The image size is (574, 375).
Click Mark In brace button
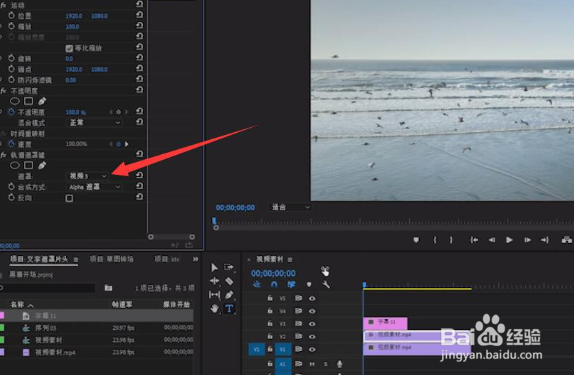click(x=435, y=240)
